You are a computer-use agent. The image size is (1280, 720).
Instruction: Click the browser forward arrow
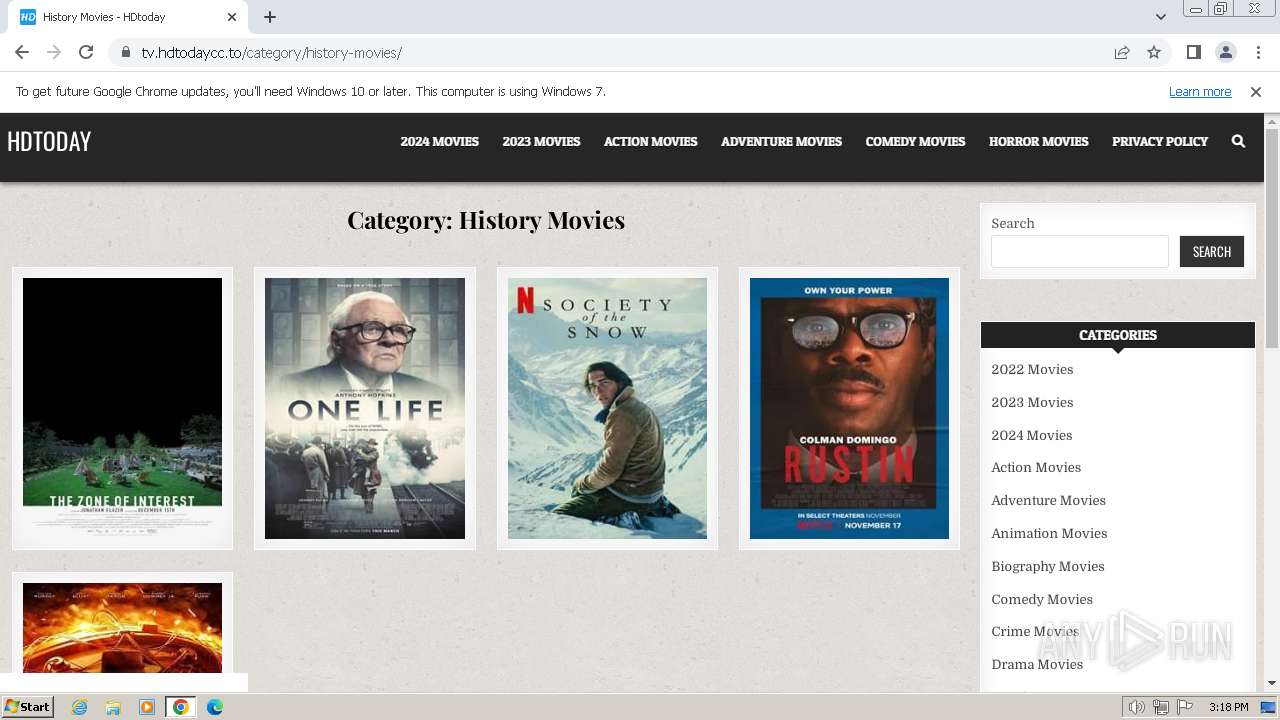tap(54, 52)
